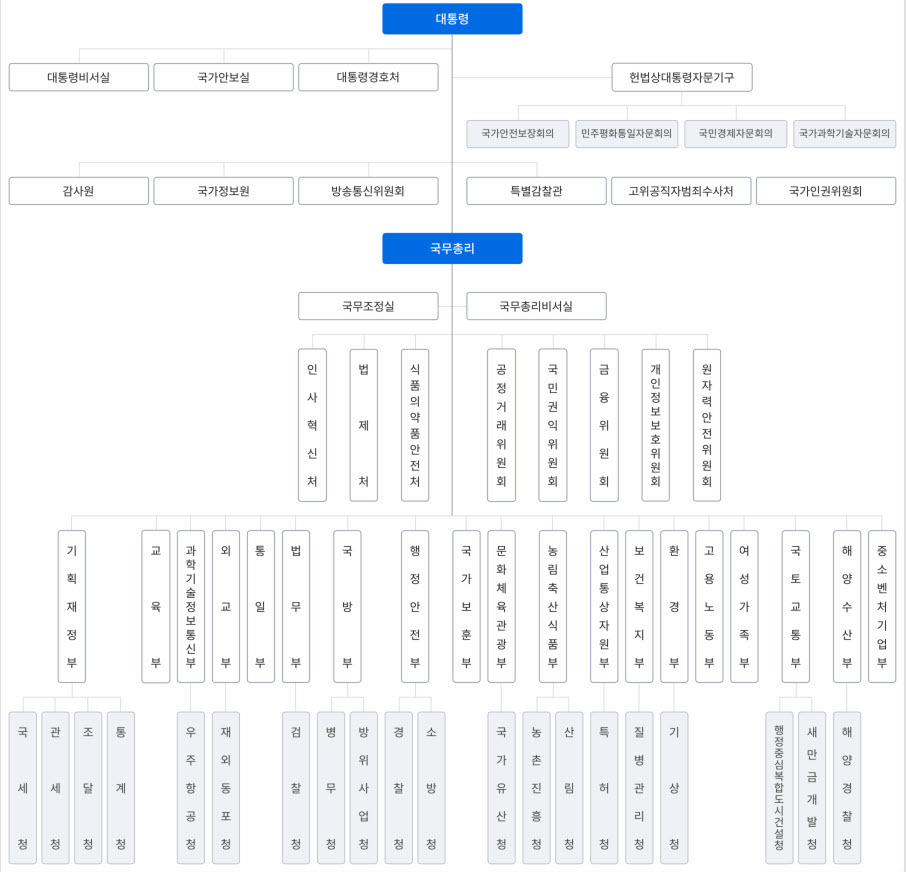906x872 pixels.
Task: Open the 법무부 ministry box
Action: (296, 607)
